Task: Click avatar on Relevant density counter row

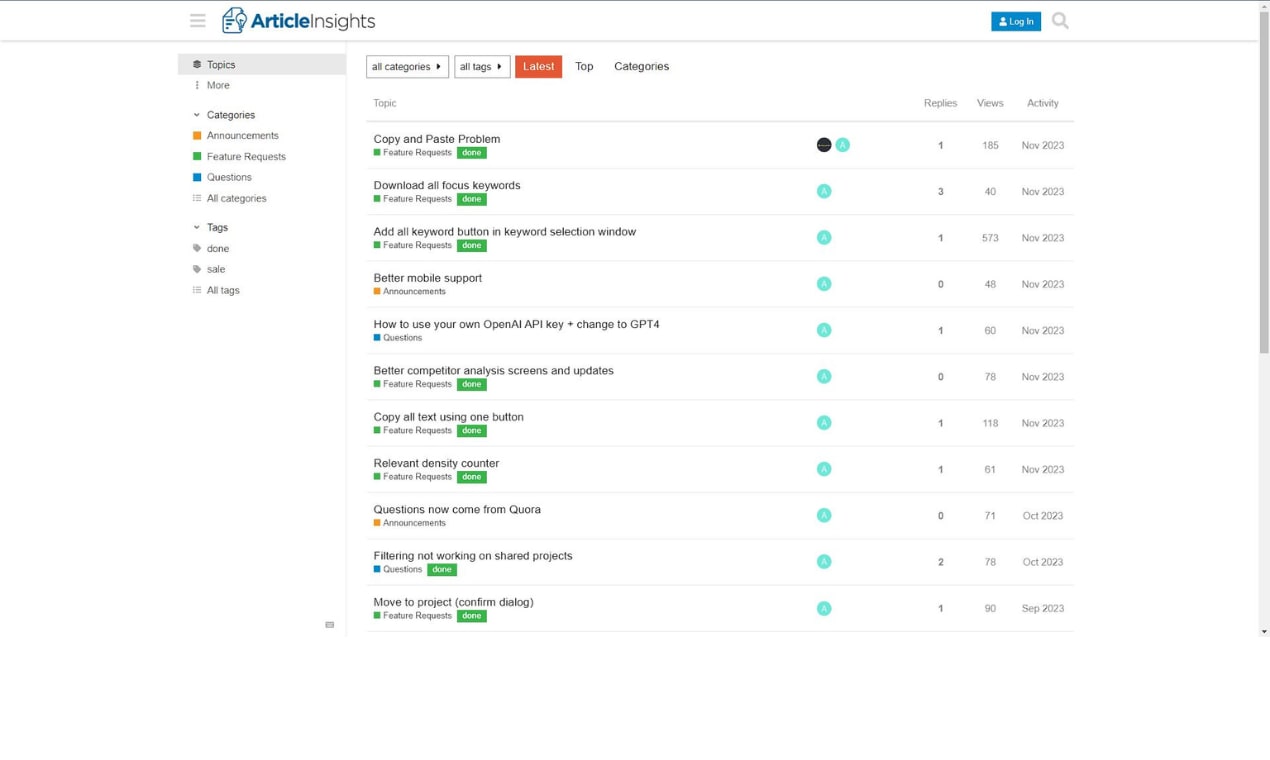Action: 824,469
